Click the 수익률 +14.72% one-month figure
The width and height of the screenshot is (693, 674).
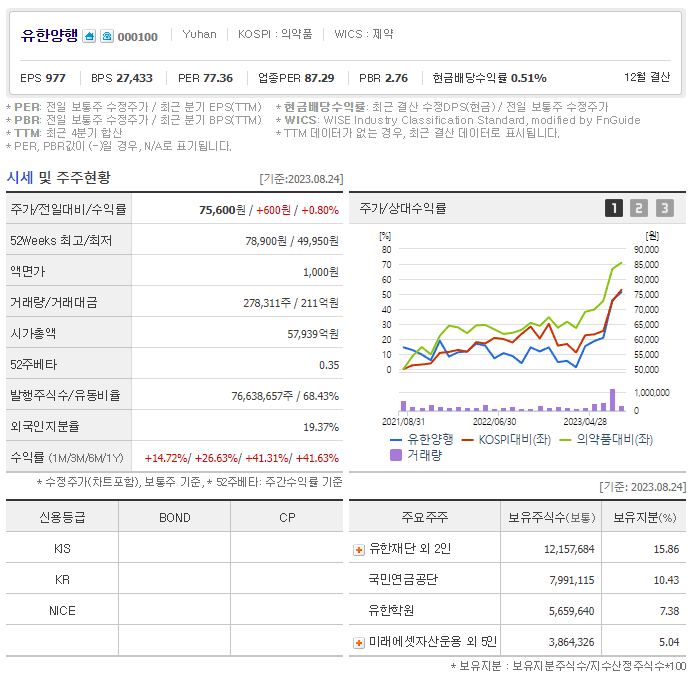pyautogui.click(x=166, y=458)
